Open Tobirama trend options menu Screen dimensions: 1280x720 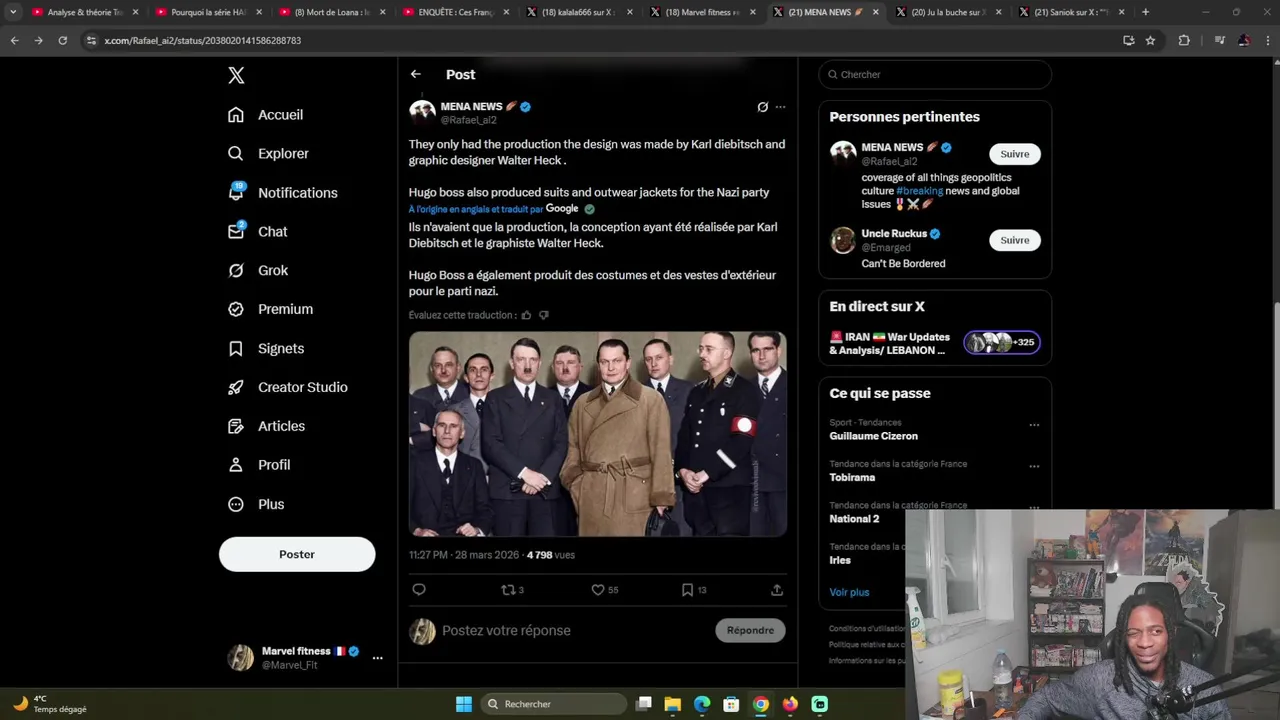pos(1034,466)
